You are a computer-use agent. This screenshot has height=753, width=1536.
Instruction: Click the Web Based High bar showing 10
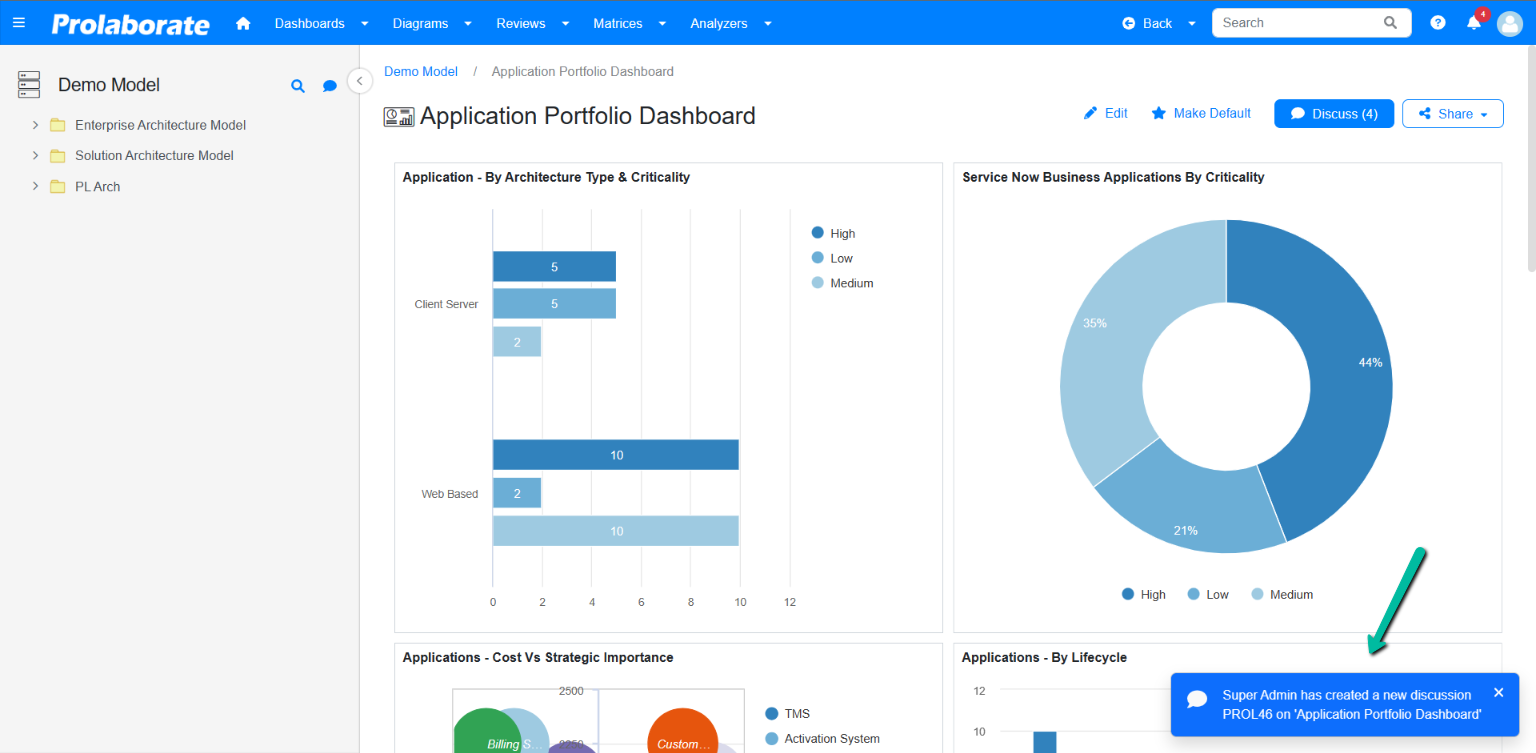click(616, 455)
